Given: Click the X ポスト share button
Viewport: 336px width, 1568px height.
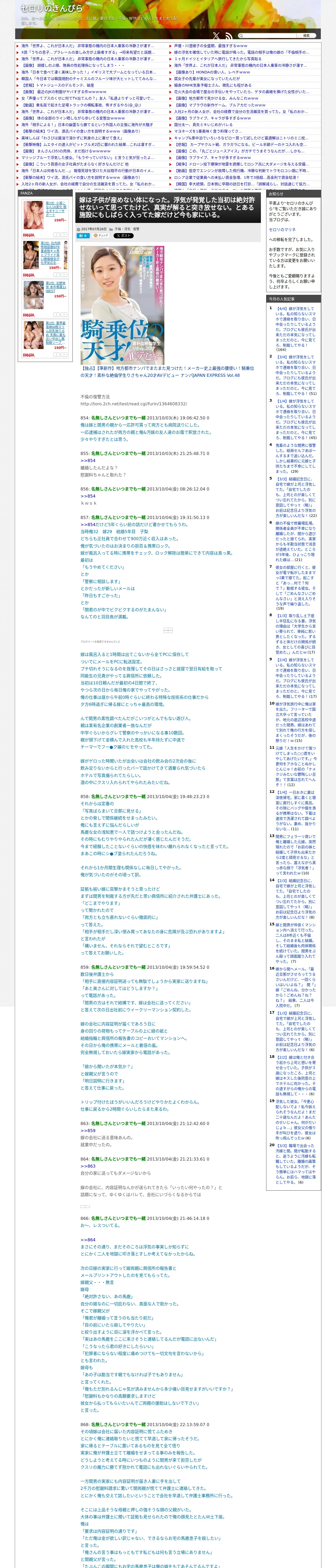Looking at the screenshot, I should pyautogui.click(x=123, y=235).
